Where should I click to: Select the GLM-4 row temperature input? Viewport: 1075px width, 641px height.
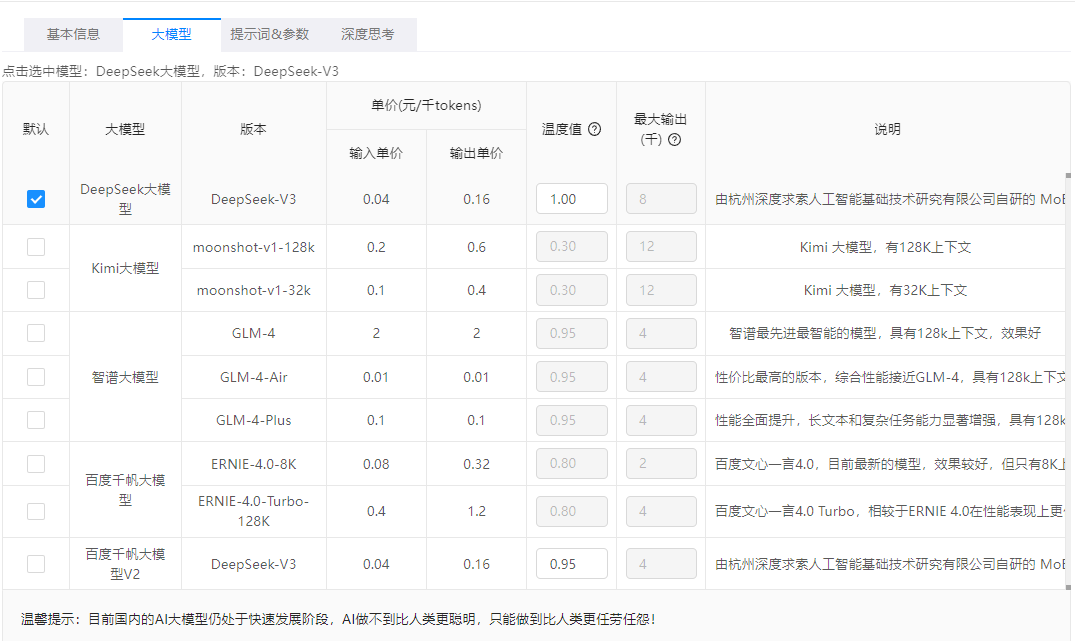point(572,333)
